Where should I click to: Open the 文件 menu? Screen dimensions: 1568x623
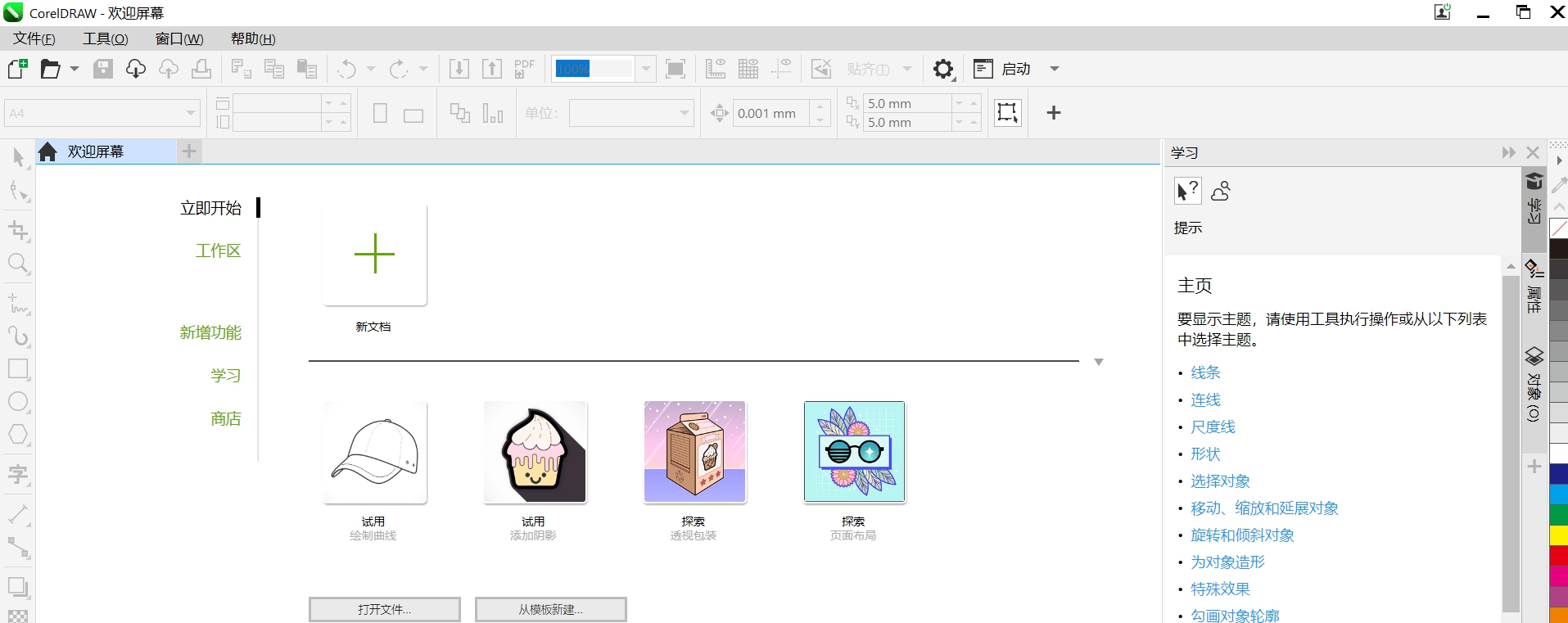[34, 38]
